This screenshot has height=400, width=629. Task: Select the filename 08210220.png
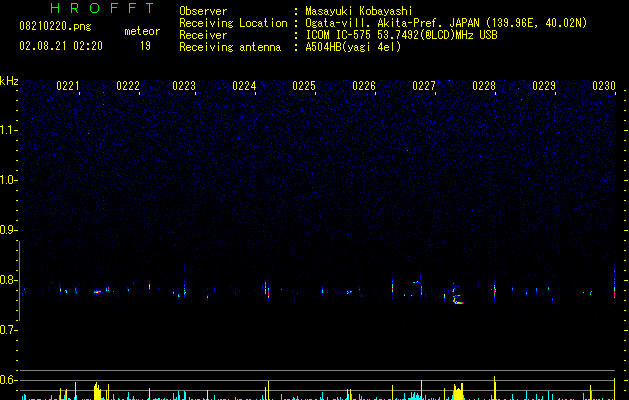point(55,26)
